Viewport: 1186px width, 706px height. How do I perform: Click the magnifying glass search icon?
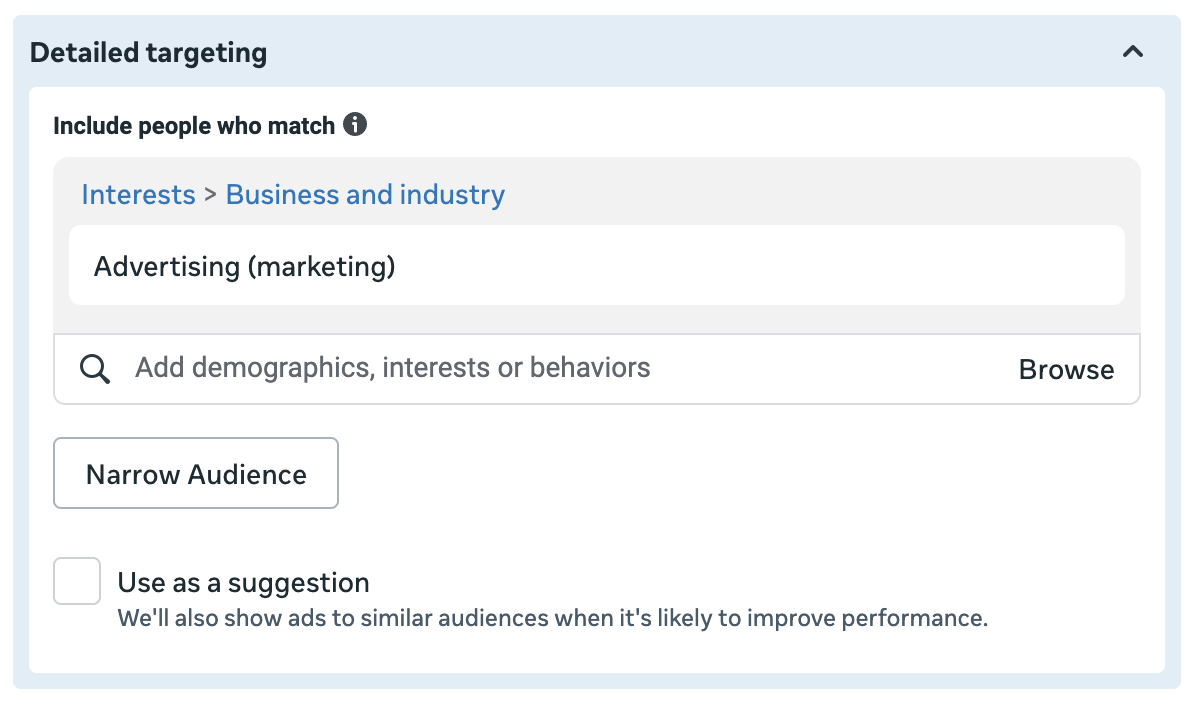tap(95, 369)
